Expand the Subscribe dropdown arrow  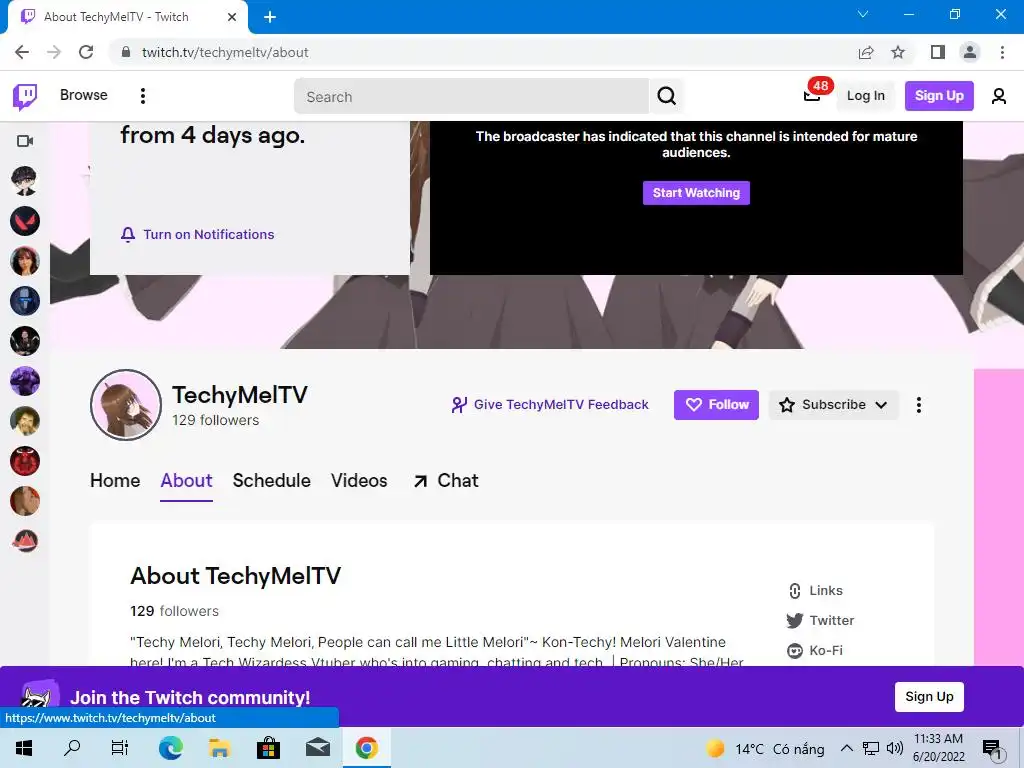pyautogui.click(x=881, y=405)
